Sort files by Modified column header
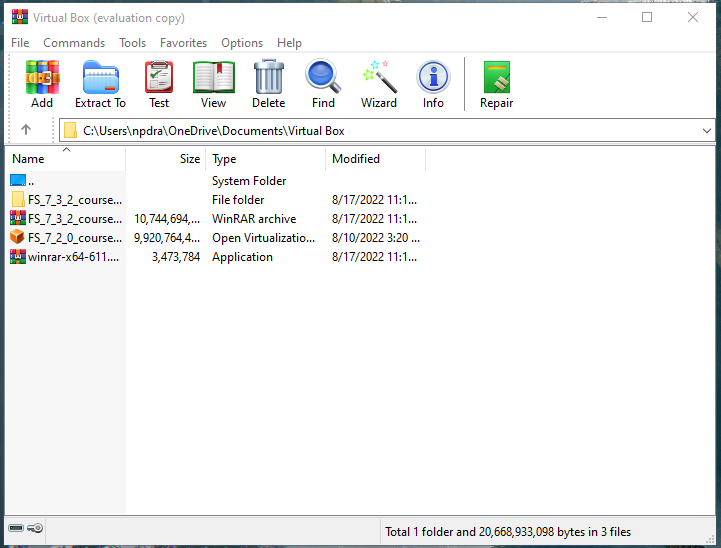The height and width of the screenshot is (548, 721). tap(356, 159)
